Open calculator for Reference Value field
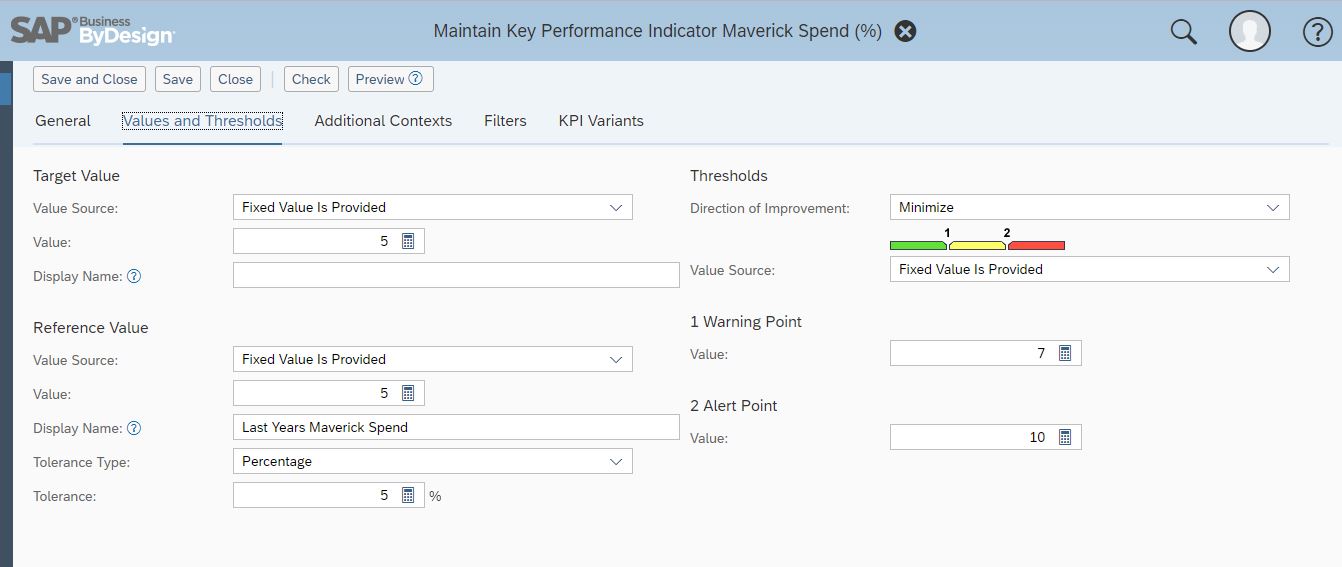The width and height of the screenshot is (1342, 567). point(408,393)
